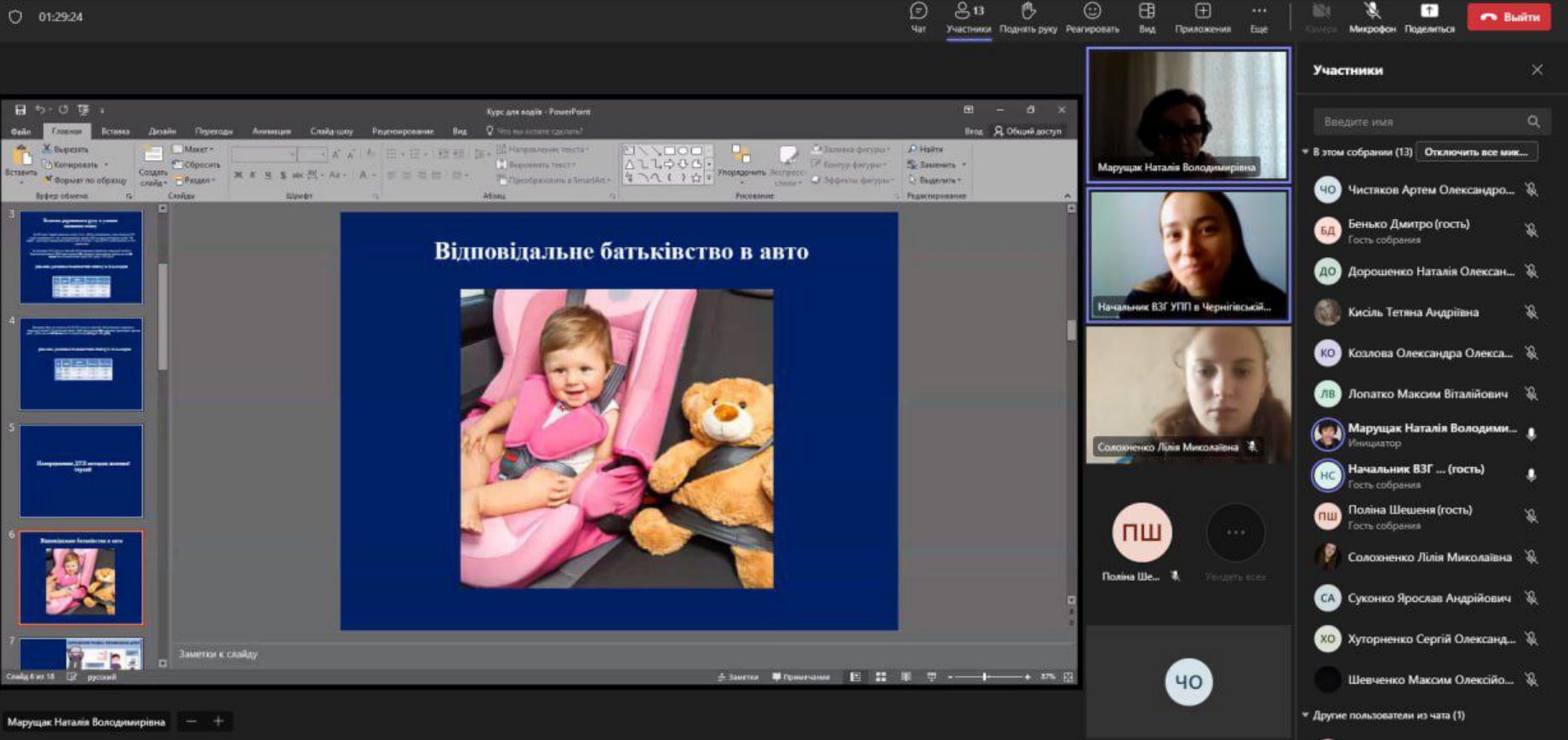1568x740 pixels.
Task: Select participant Хуторненко Сергій
Action: (x=1430, y=639)
